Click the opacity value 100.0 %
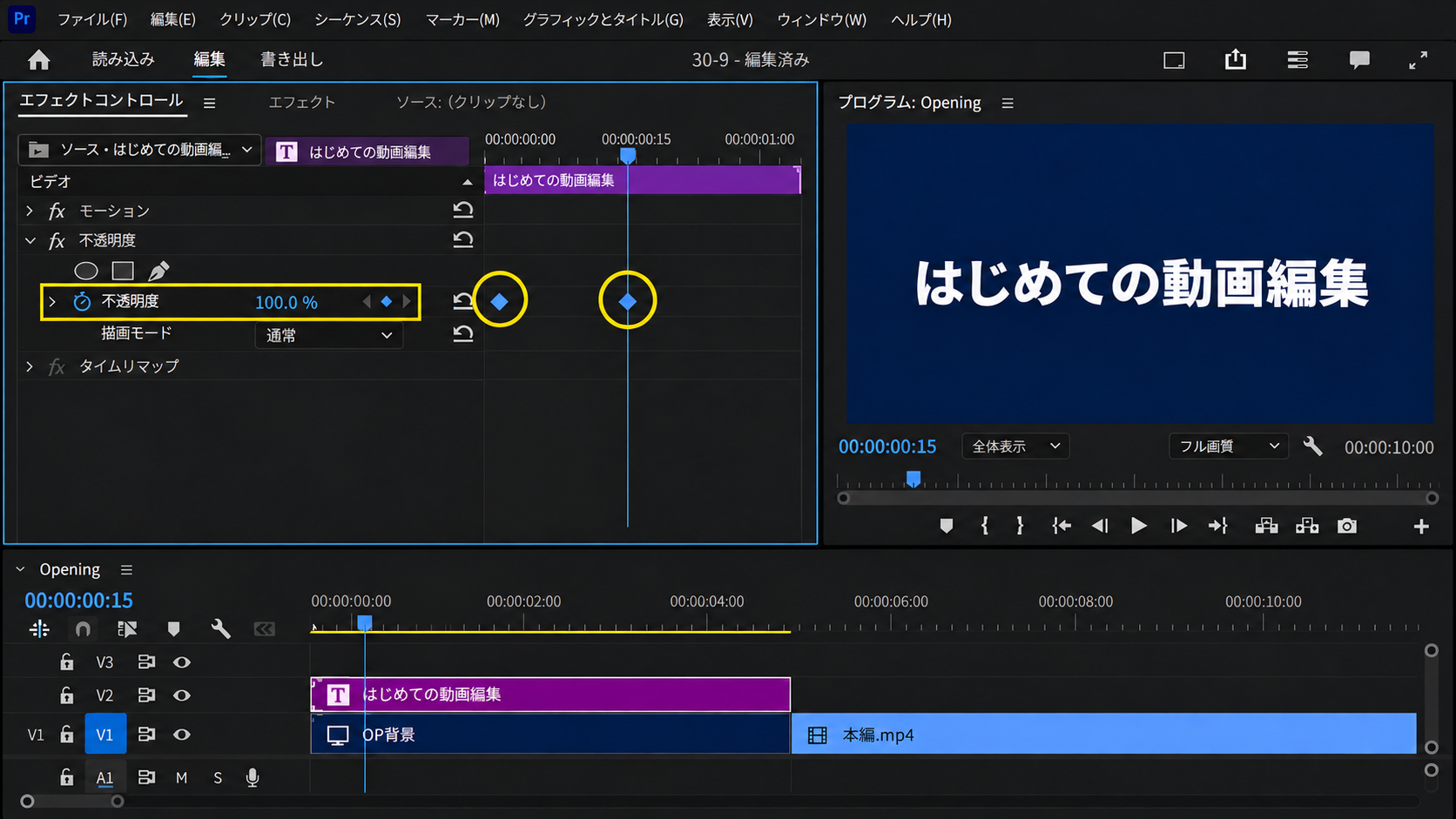The height and width of the screenshot is (819, 1456). 286,302
